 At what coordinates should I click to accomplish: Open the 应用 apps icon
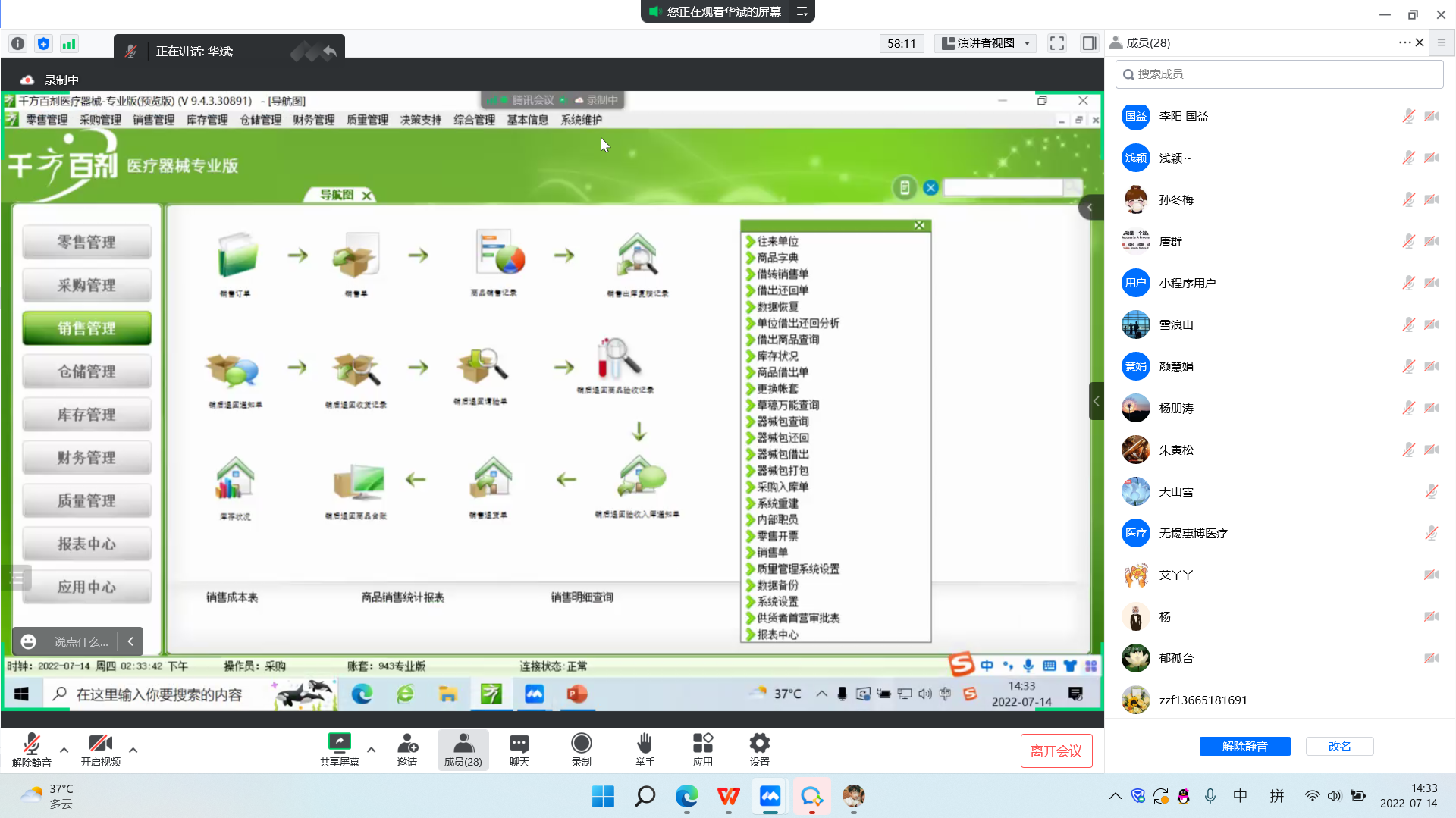tap(703, 750)
